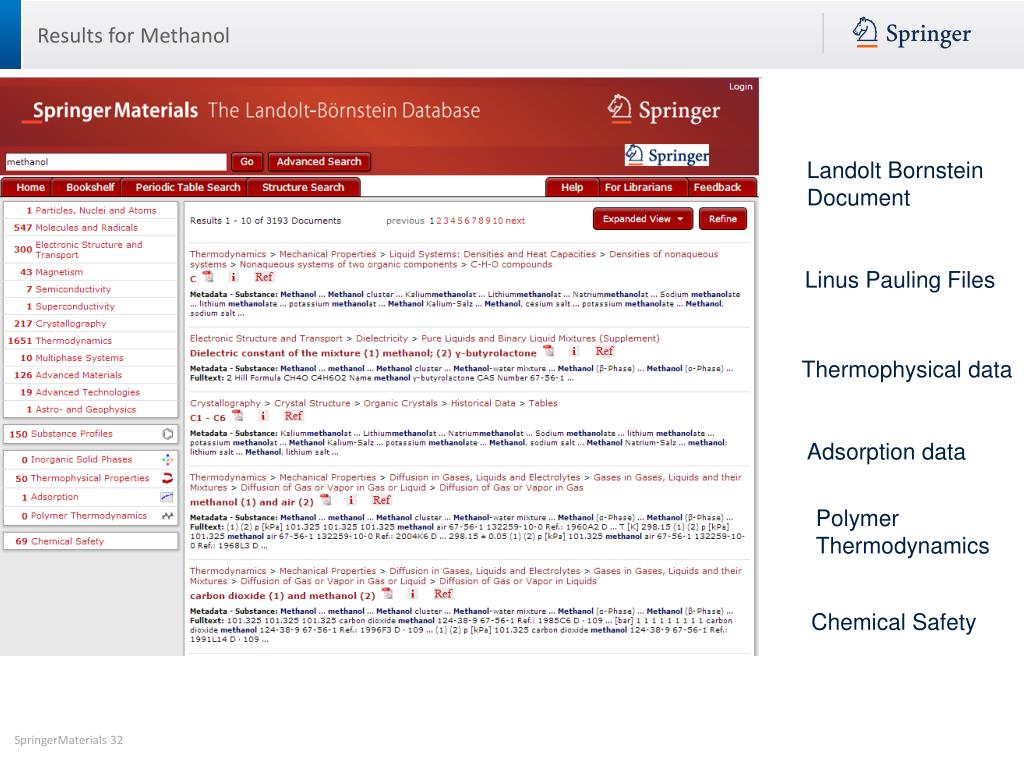Screen dimensions: 1024x768
Task: Open carbon dioxide (1) and methanol (2) result
Action: pyautogui.click(x=283, y=596)
